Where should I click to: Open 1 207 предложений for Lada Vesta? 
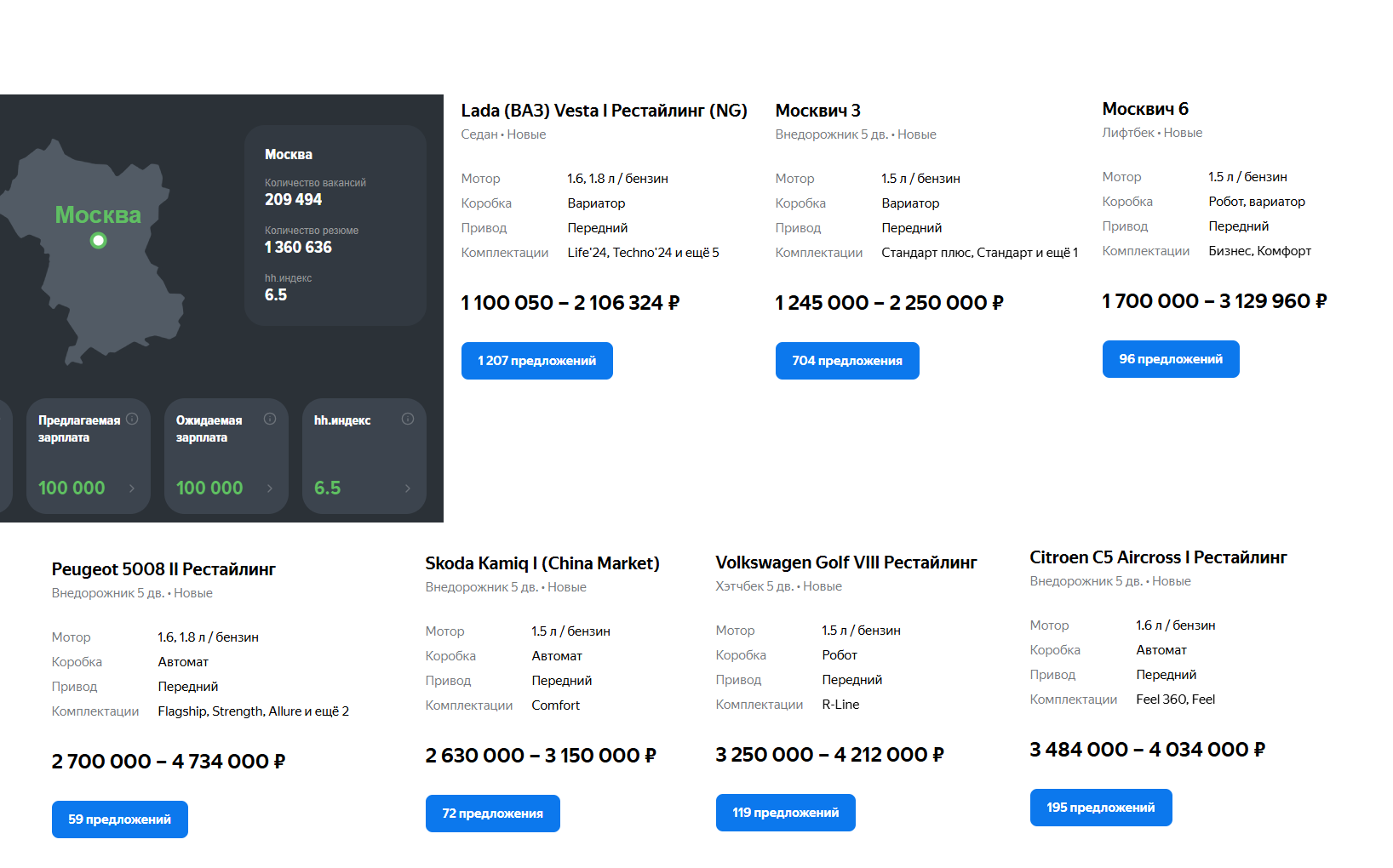[537, 361]
